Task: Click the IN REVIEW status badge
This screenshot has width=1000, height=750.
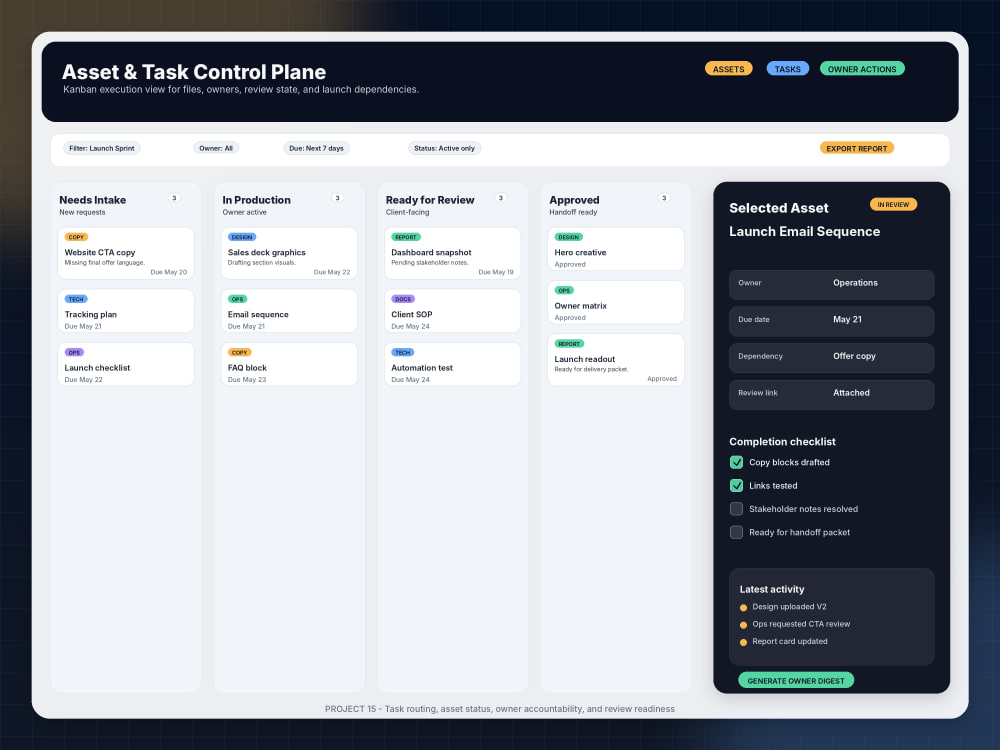Action: pos(893,204)
